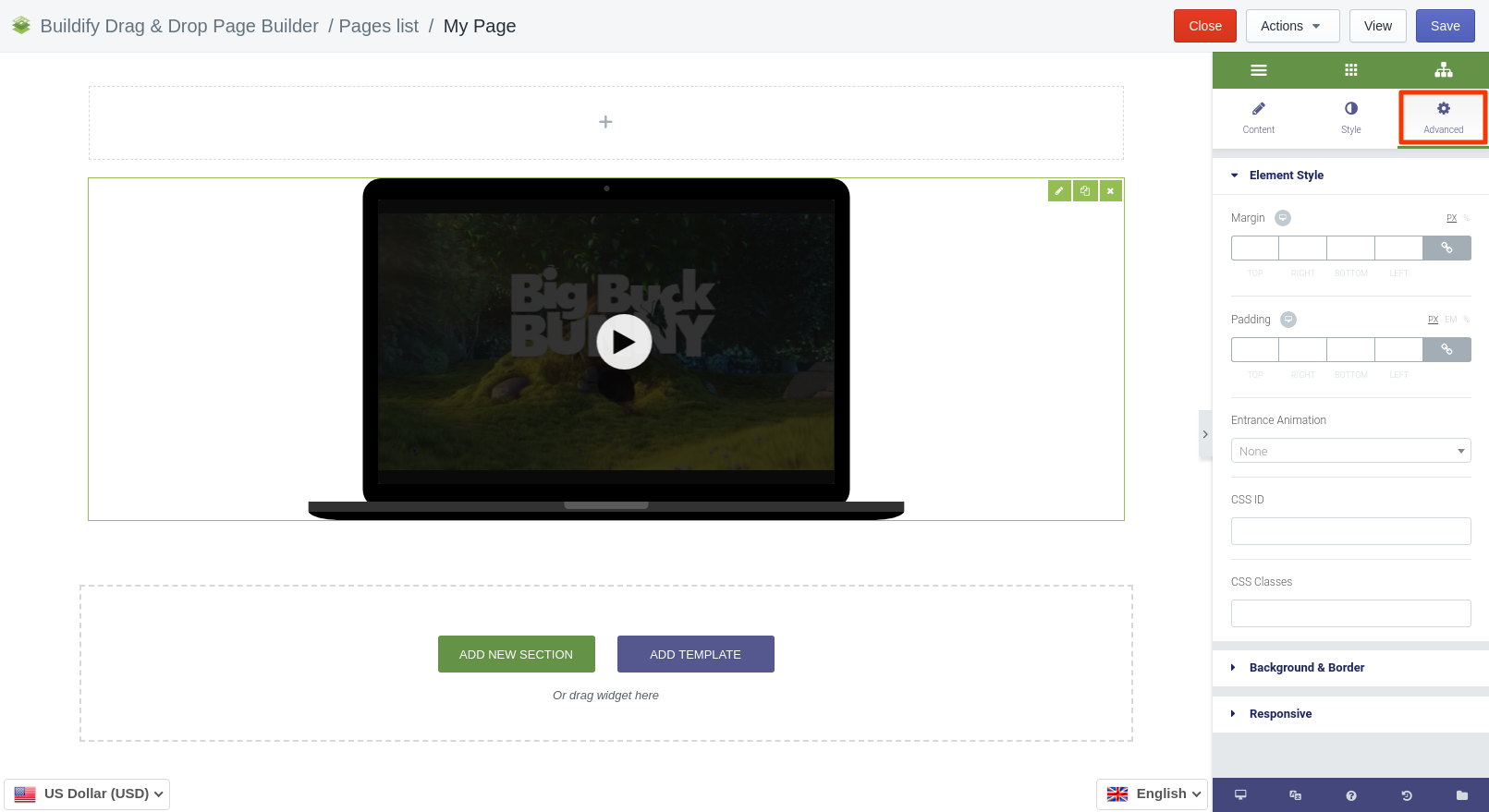1489x812 pixels.
Task: Focus the Padding BOTTOM input field
Action: point(1351,349)
